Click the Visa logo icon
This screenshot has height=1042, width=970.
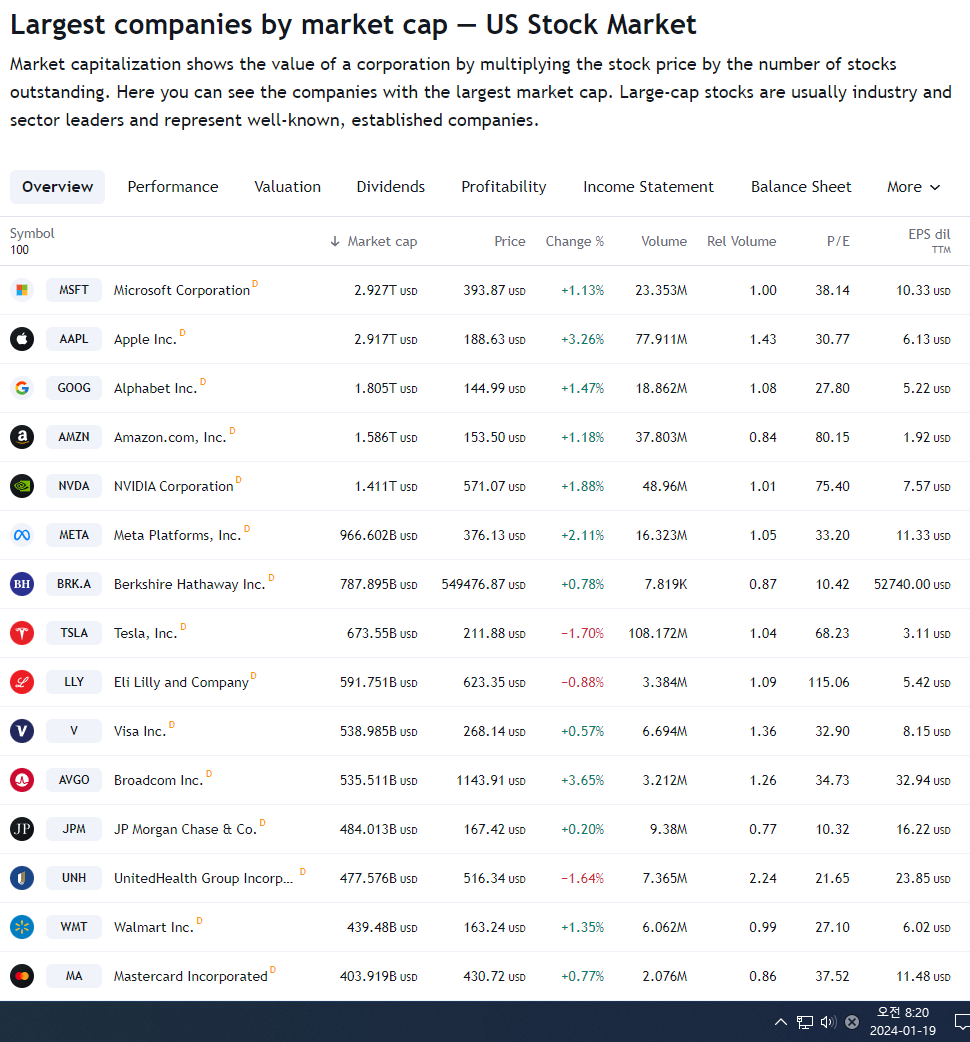[22, 731]
